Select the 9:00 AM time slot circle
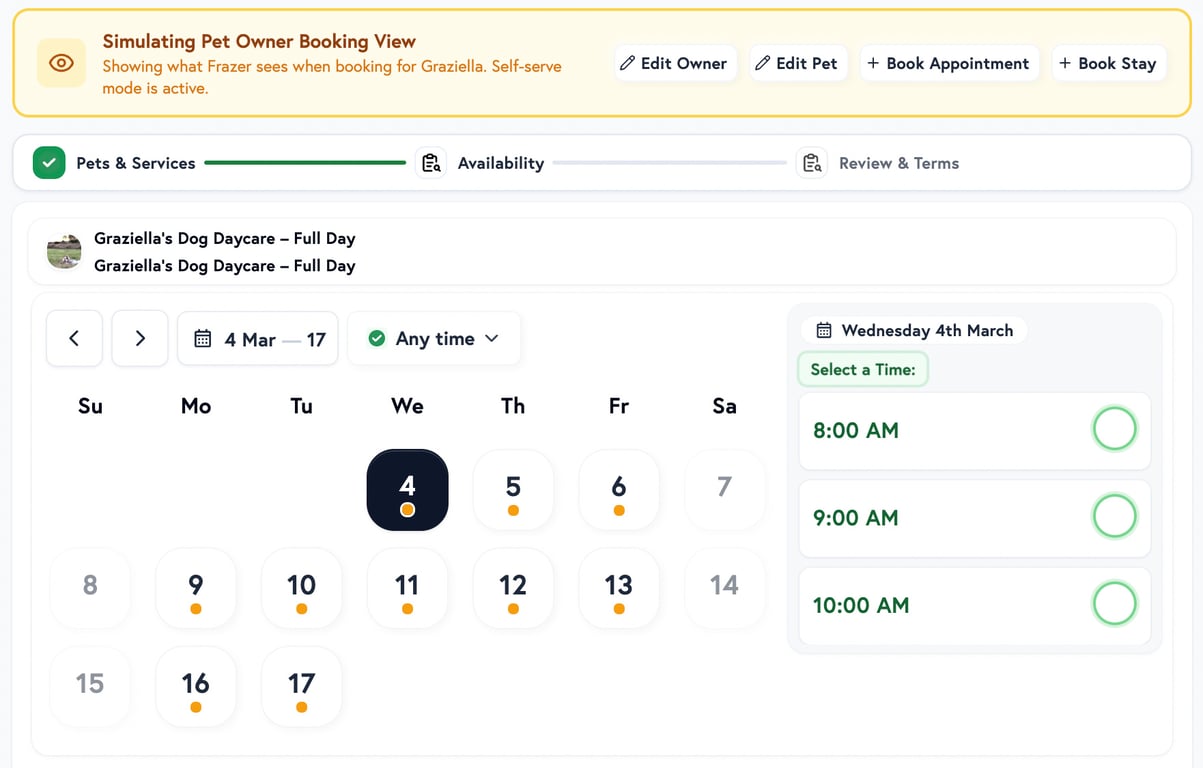The height and width of the screenshot is (768, 1203). point(1114,516)
